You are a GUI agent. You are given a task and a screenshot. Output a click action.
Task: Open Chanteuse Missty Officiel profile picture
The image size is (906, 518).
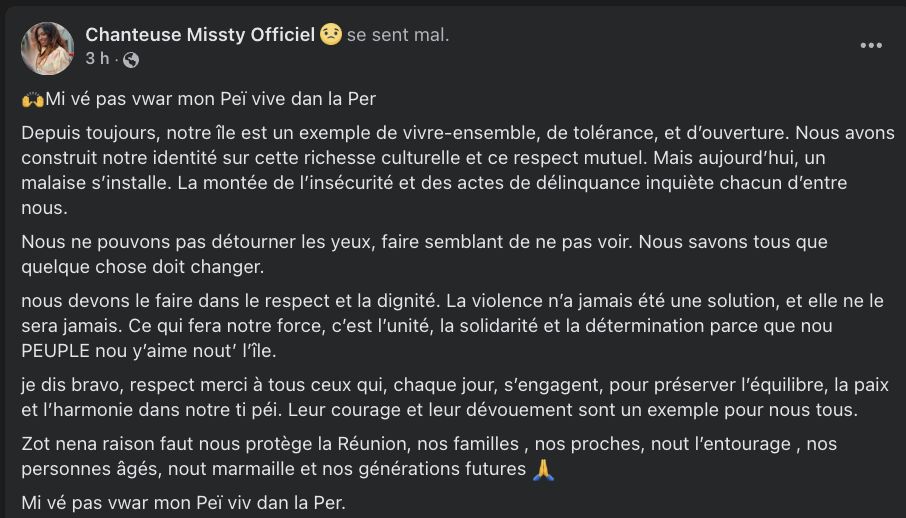pos(47,48)
